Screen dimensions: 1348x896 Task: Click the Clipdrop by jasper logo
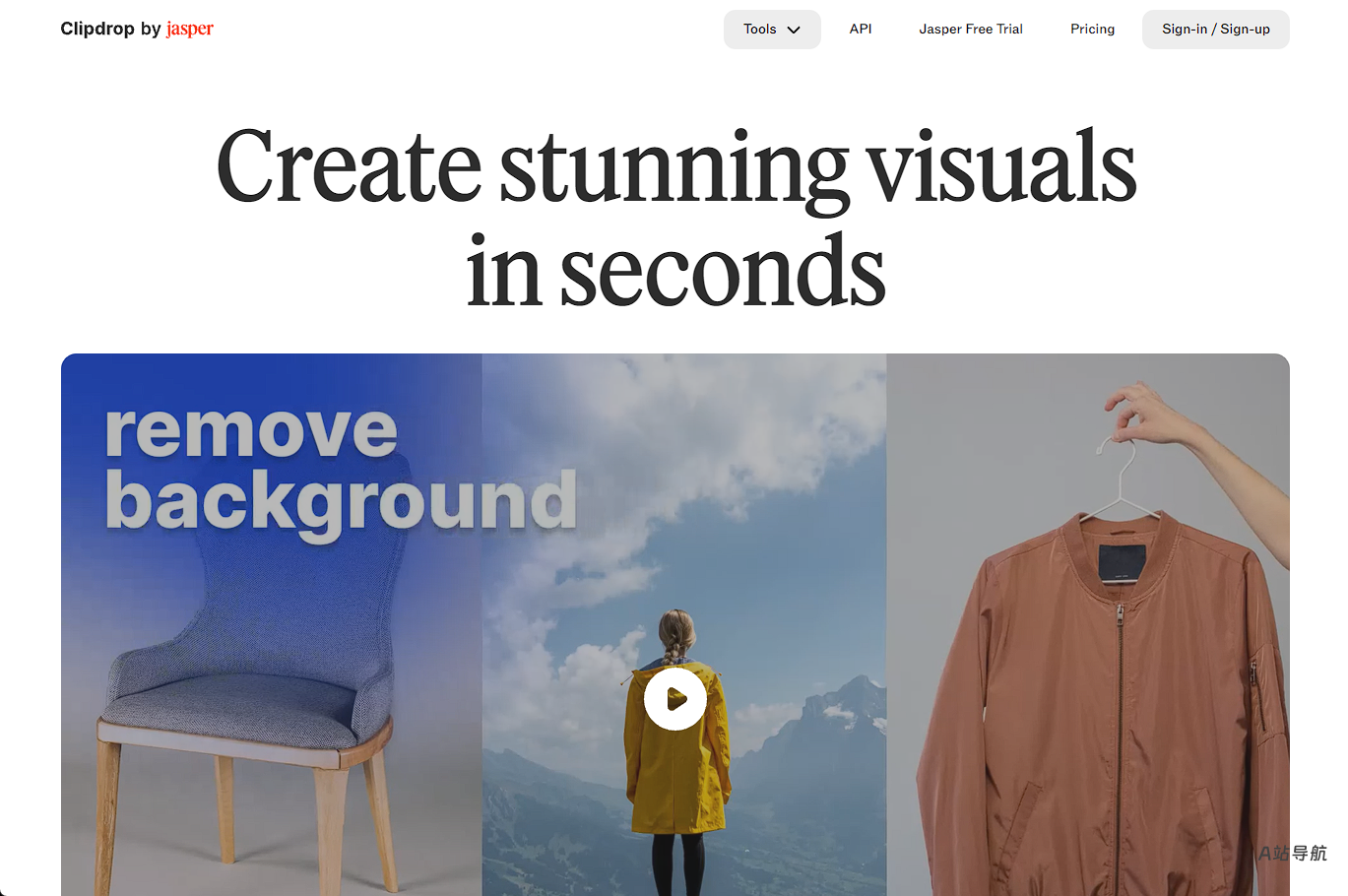[x=137, y=29]
